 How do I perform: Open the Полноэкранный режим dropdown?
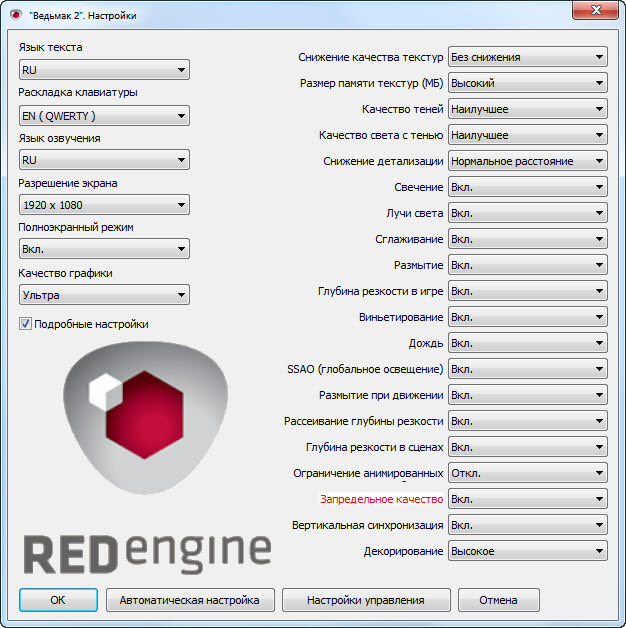click(104, 249)
